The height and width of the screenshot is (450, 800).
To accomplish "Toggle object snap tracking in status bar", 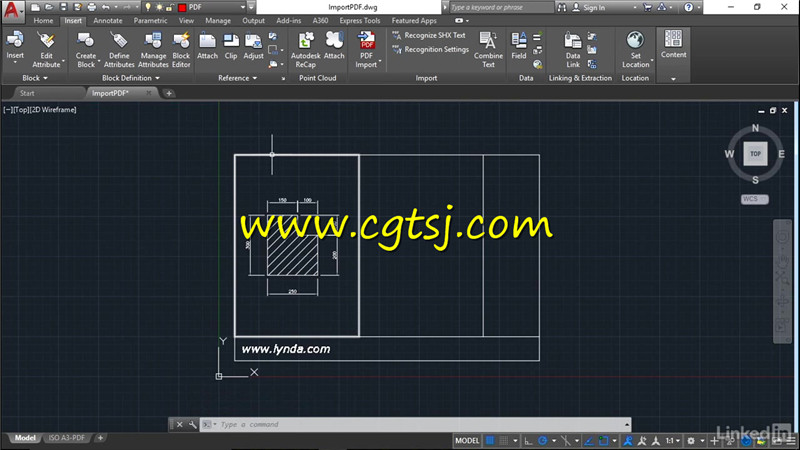I will coord(589,441).
